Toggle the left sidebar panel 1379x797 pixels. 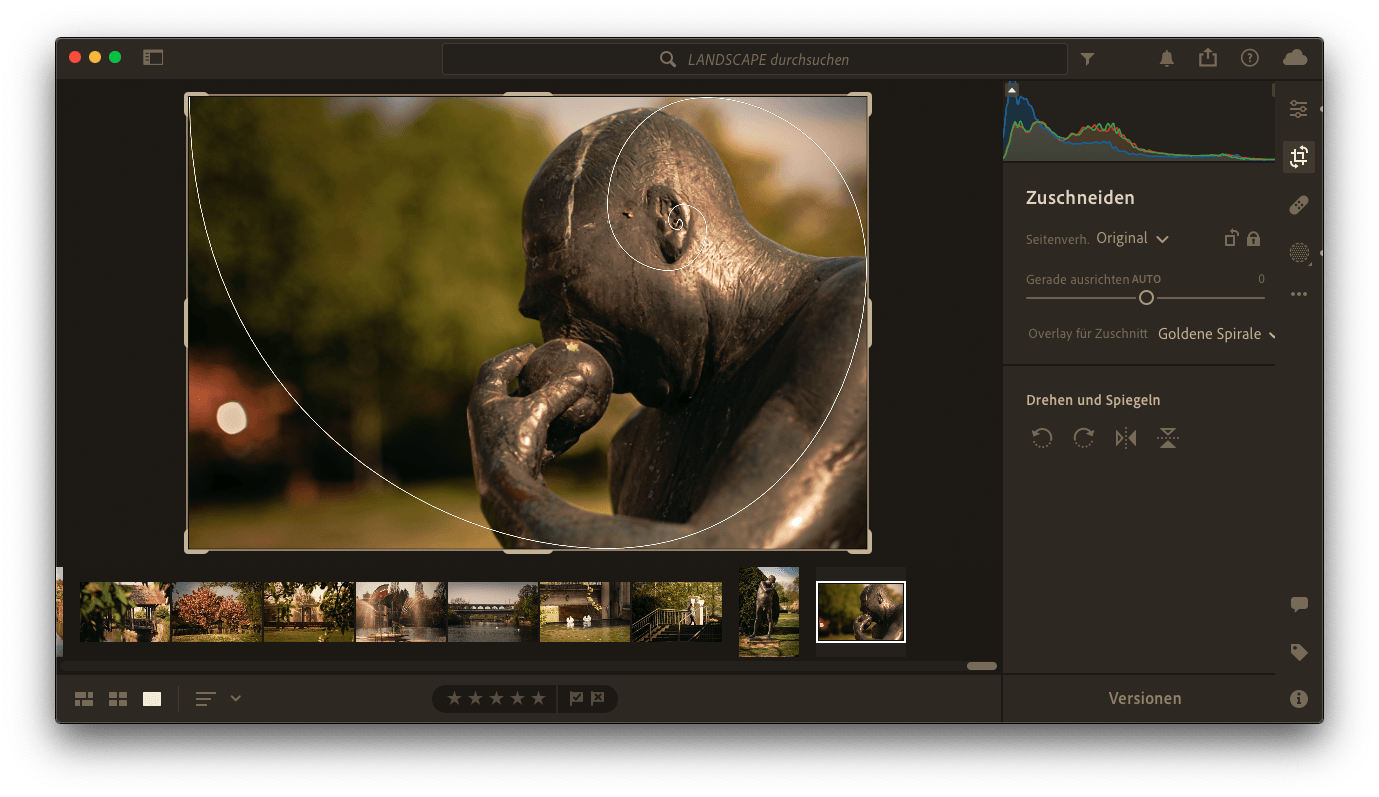coord(153,58)
